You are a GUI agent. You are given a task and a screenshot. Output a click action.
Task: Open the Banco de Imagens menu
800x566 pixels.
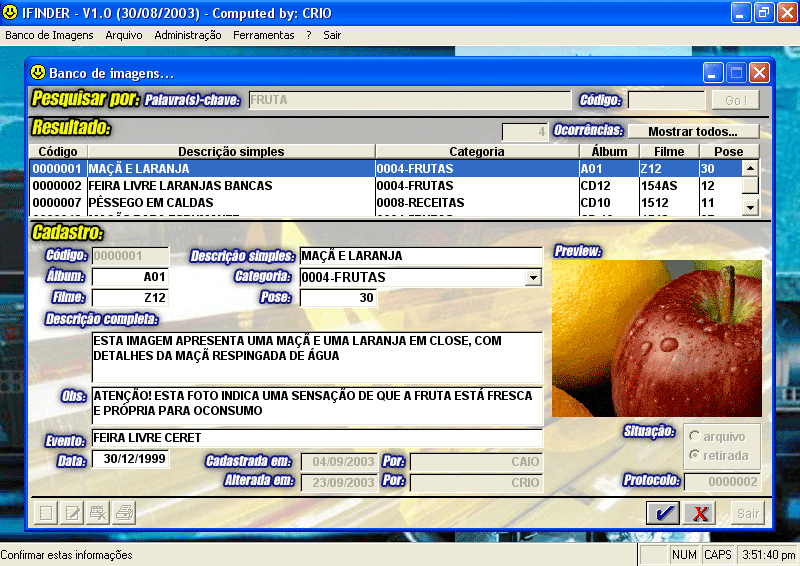pos(49,35)
